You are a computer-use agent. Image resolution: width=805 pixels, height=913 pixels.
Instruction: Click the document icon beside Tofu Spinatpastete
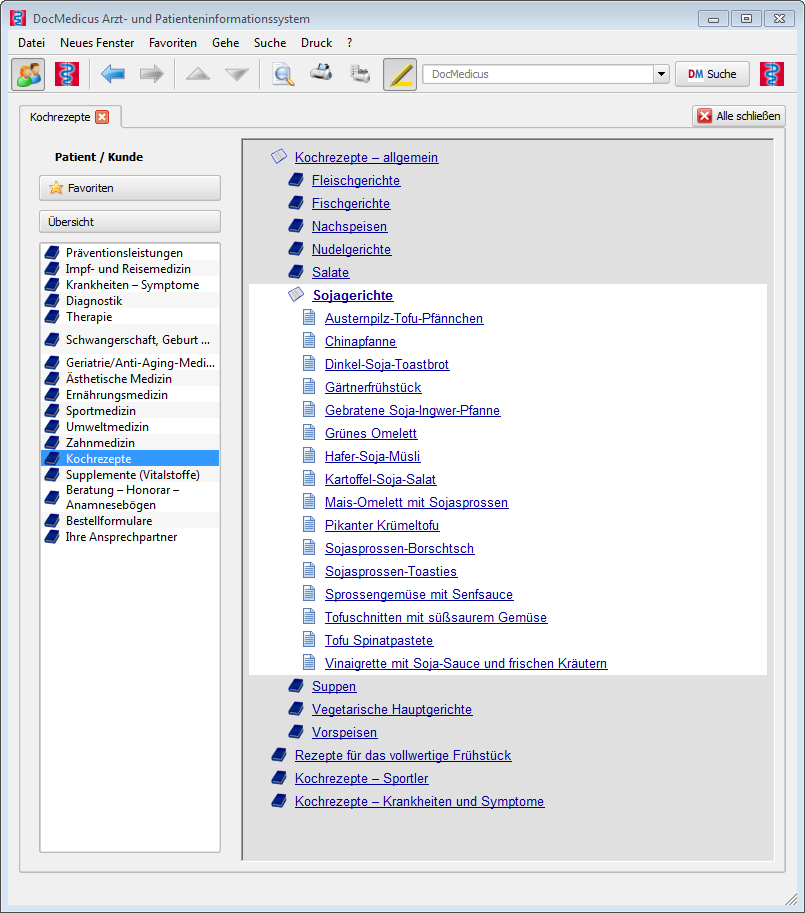pyautogui.click(x=309, y=639)
